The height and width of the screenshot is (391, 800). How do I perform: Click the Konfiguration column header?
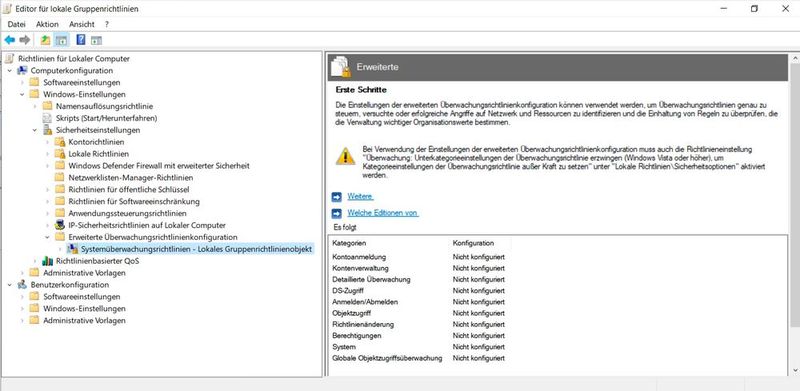coord(473,243)
